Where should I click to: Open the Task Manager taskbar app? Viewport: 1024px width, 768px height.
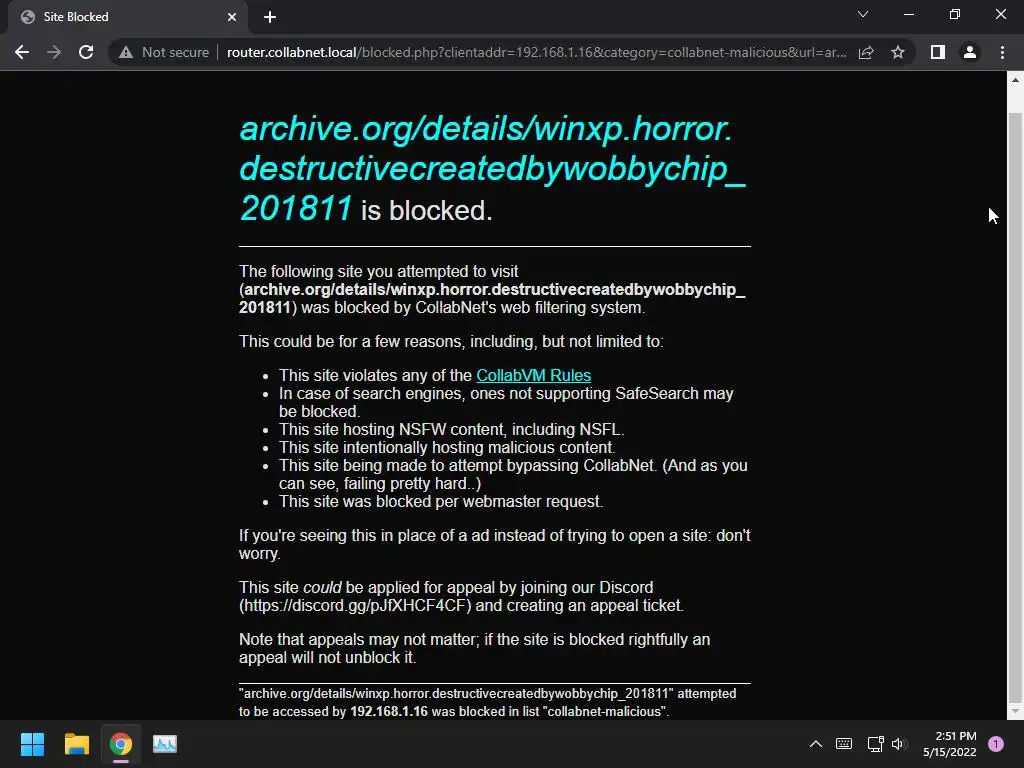165,744
